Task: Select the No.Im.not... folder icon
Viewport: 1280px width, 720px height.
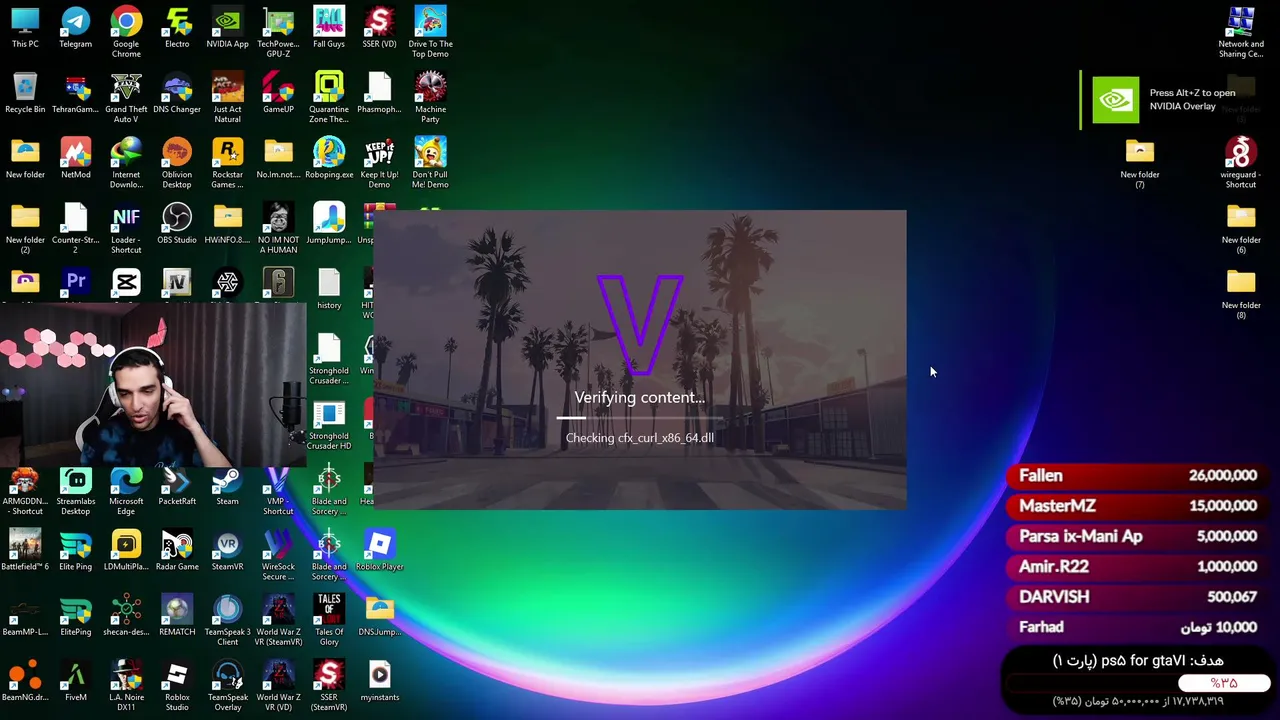Action: [278, 158]
